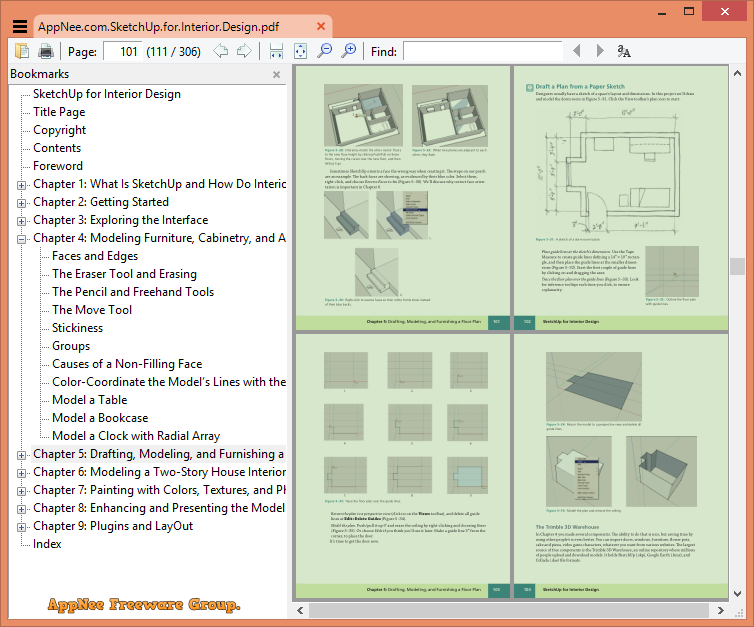Viewport: 754px width, 627px height.
Task: Click the Find text field
Action: pyautogui.click(x=483, y=51)
